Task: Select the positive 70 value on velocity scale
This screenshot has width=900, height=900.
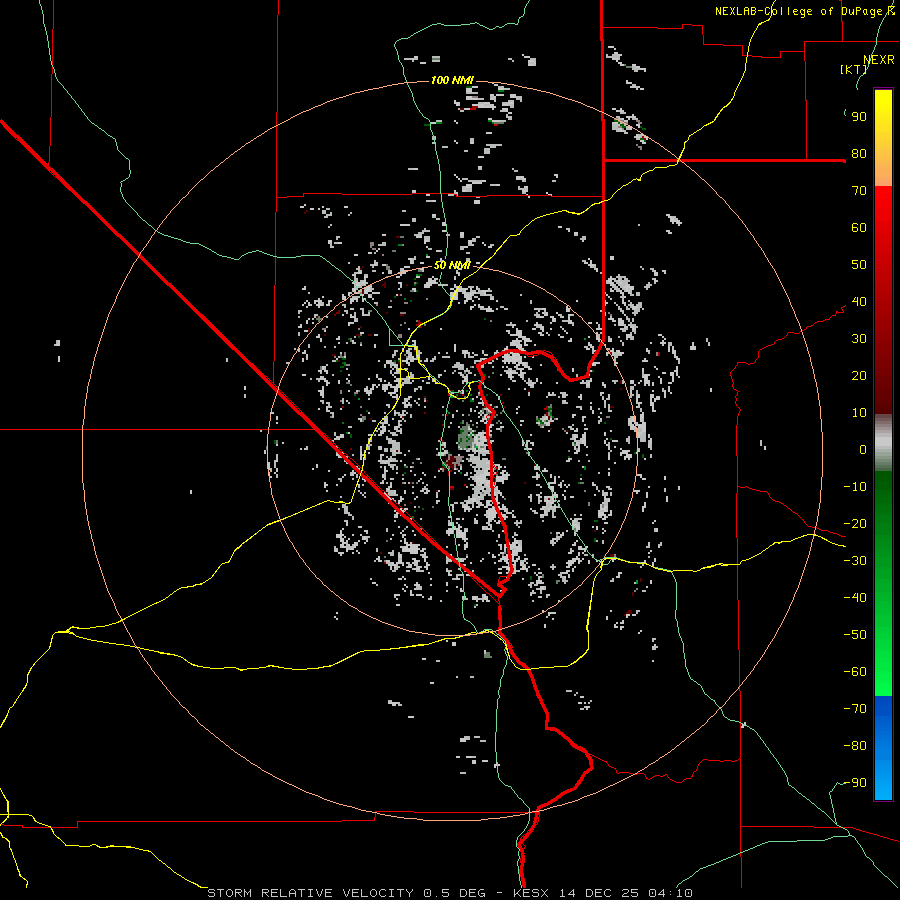Action: click(x=859, y=191)
